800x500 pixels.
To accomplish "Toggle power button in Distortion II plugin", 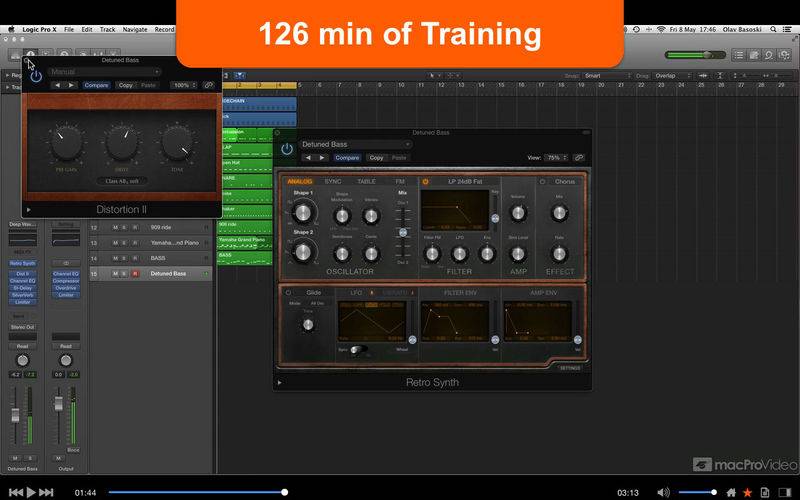I will (36, 77).
